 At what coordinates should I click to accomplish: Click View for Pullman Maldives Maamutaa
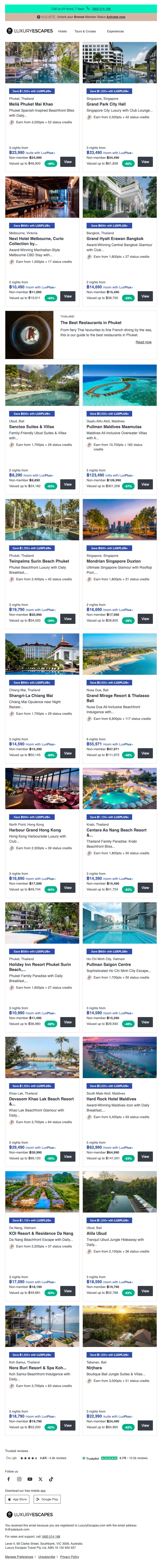coord(145,485)
